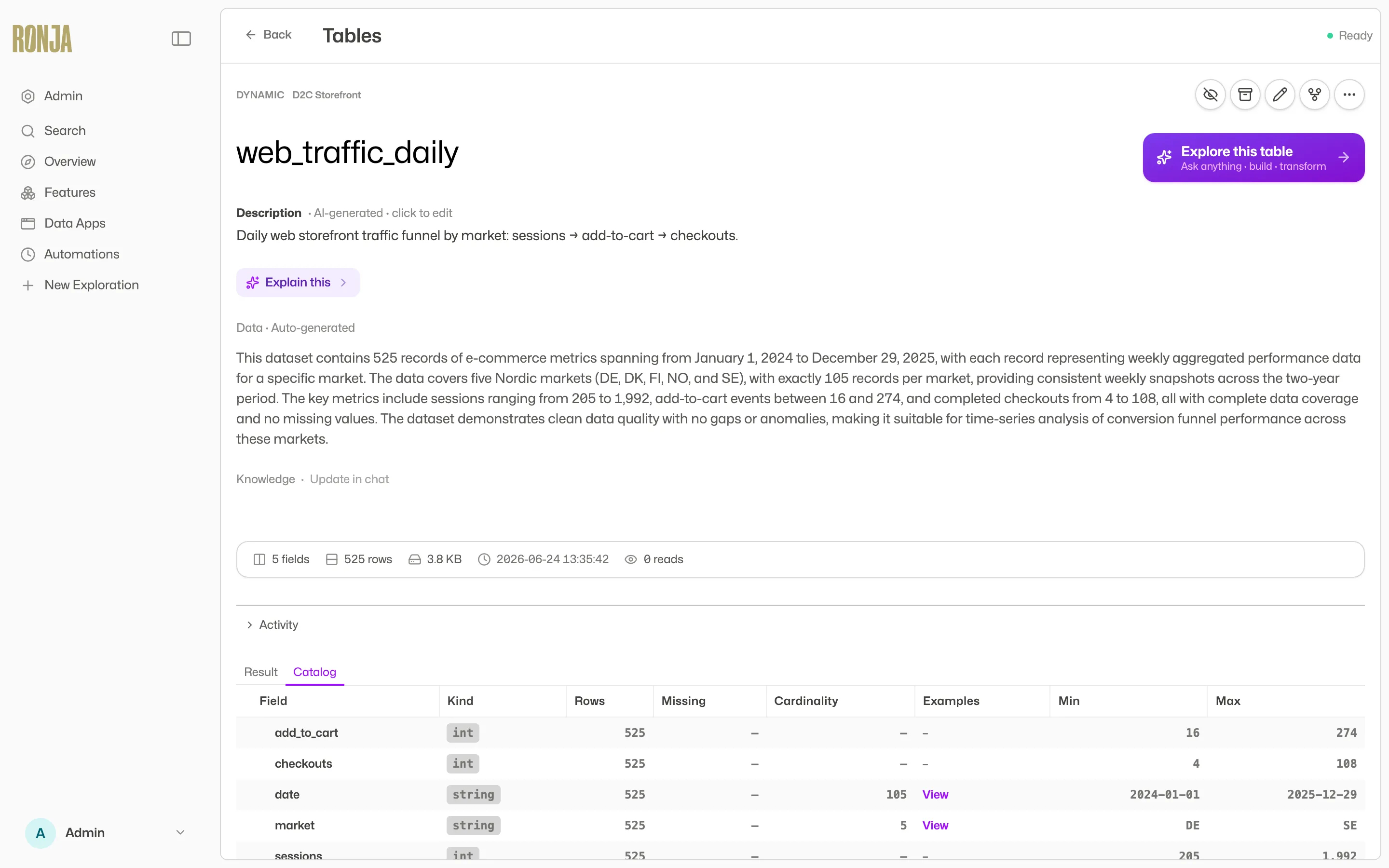Switch to the Result tab
Image resolution: width=1389 pixels, height=868 pixels.
click(260, 672)
